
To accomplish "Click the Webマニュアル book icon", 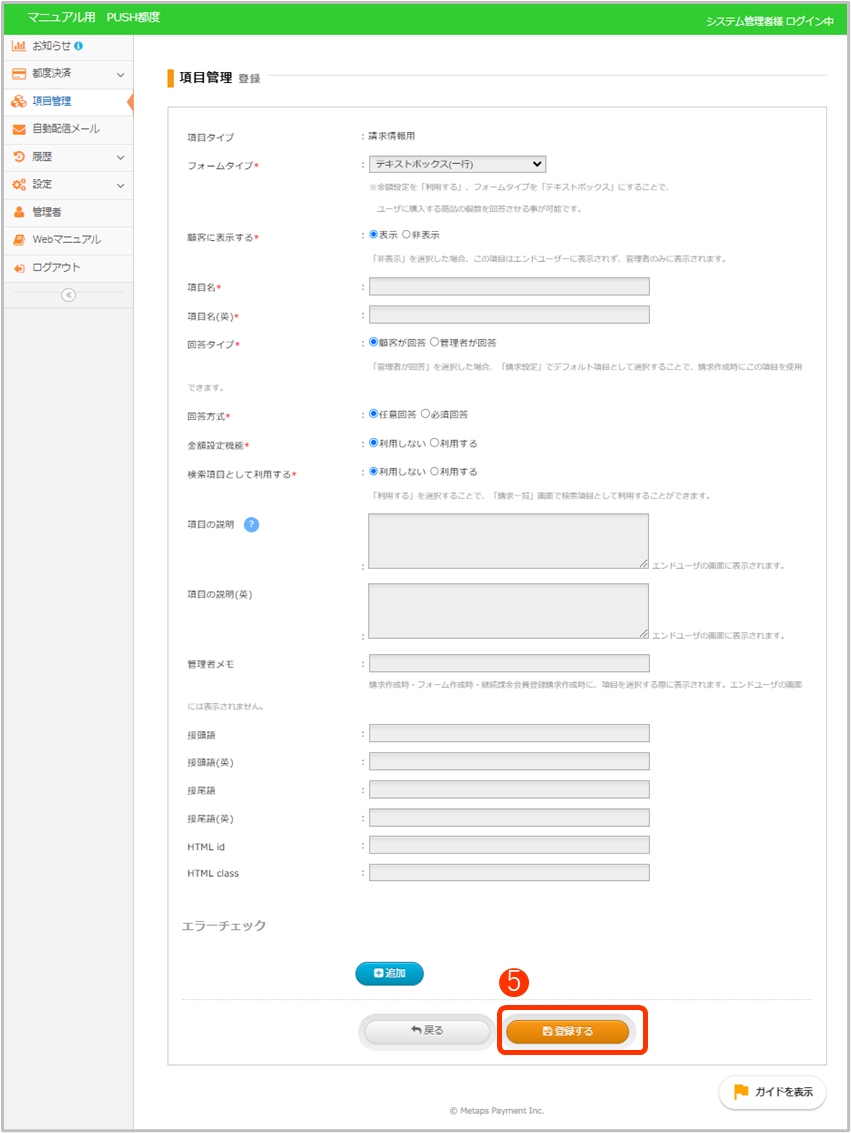I will click(19, 240).
